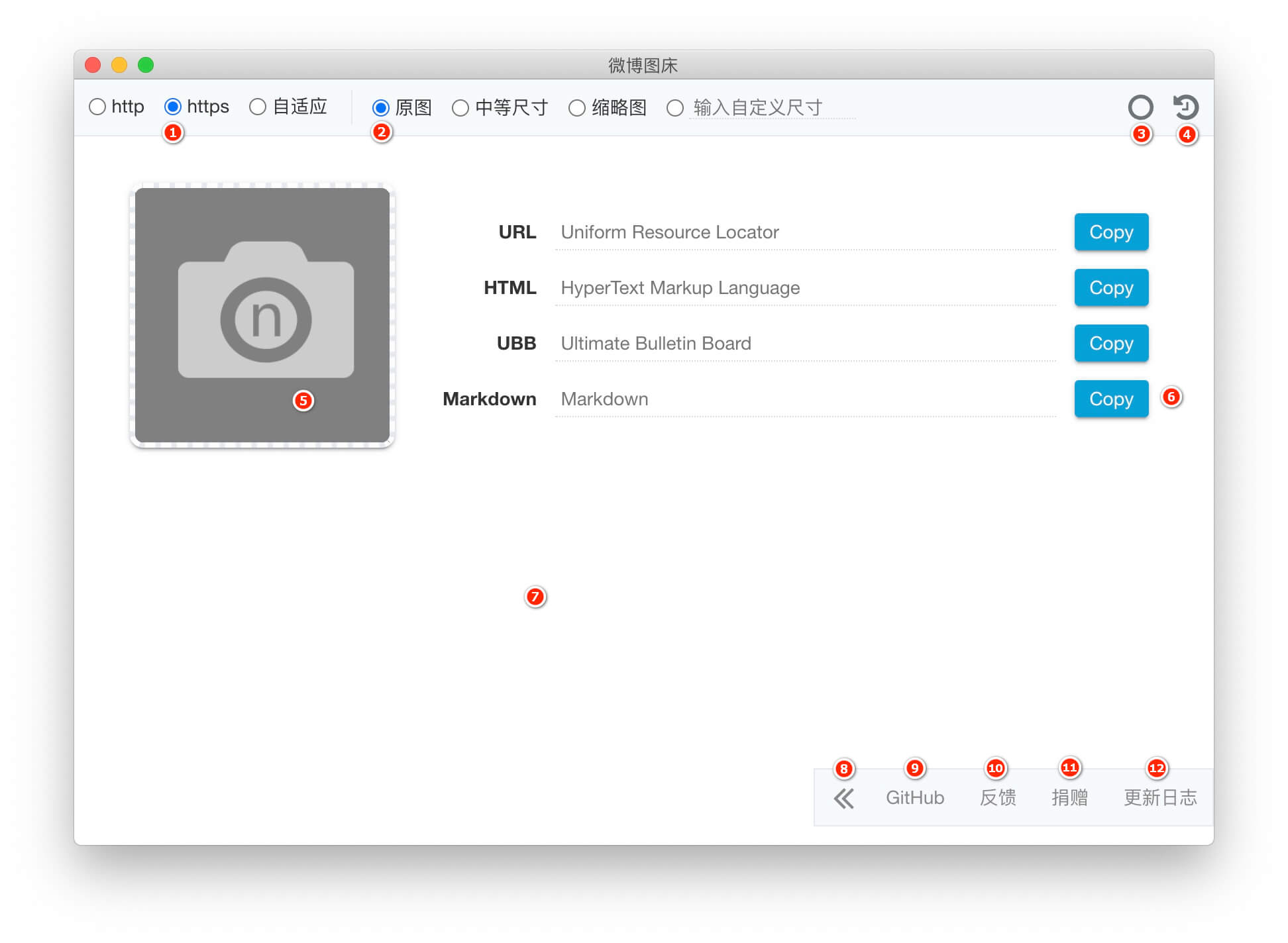Copy the URL link
The width and height of the screenshot is (1288, 943).
pyautogui.click(x=1111, y=232)
